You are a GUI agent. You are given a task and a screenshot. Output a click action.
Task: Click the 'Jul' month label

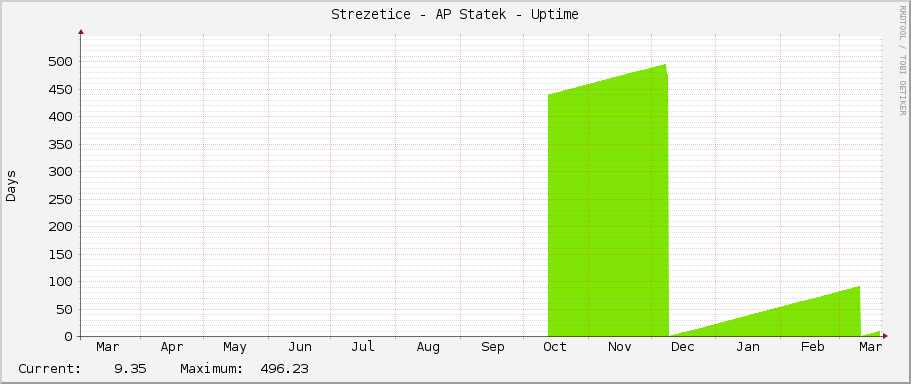(363, 347)
